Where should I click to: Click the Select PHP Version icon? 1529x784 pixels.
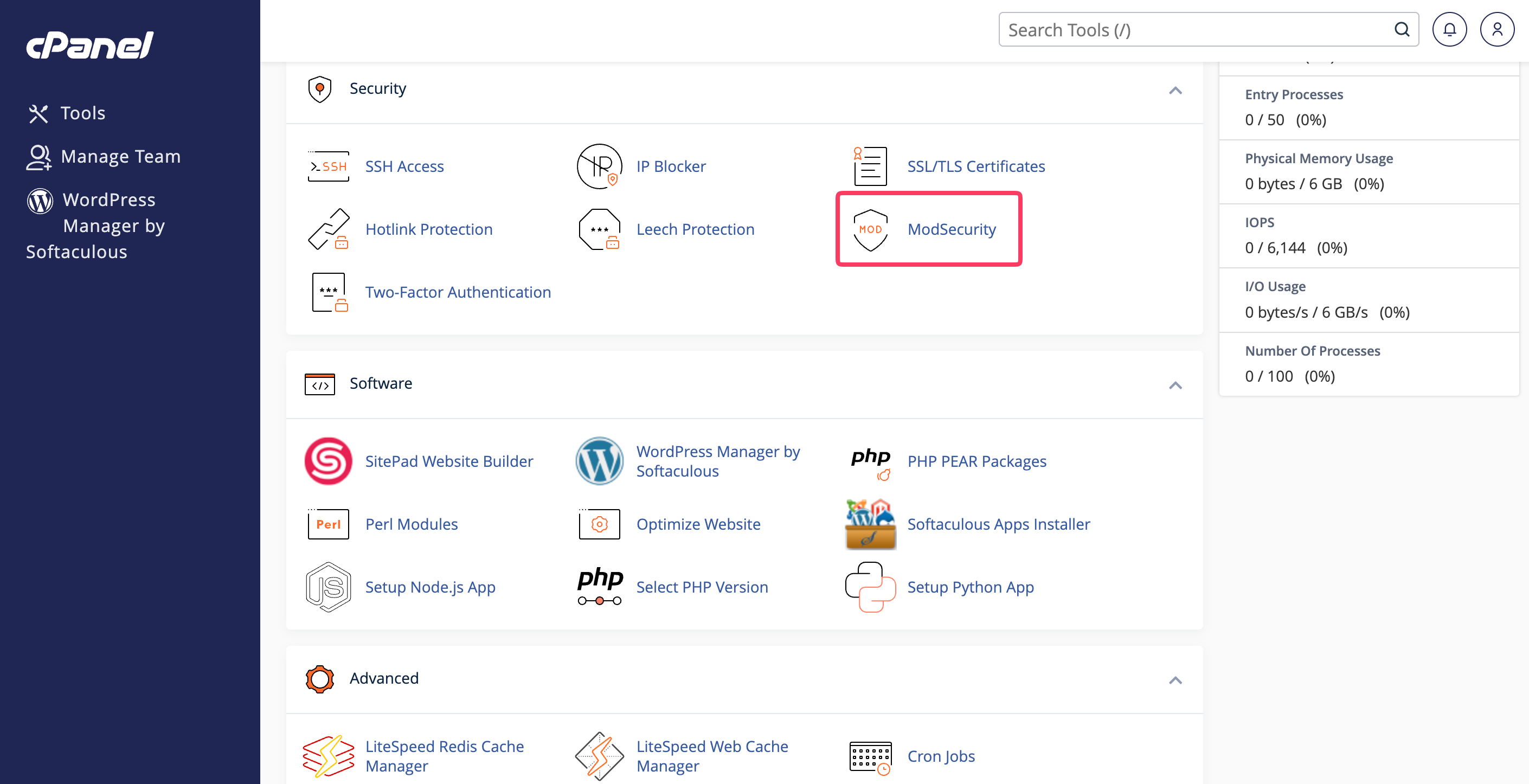coord(600,587)
